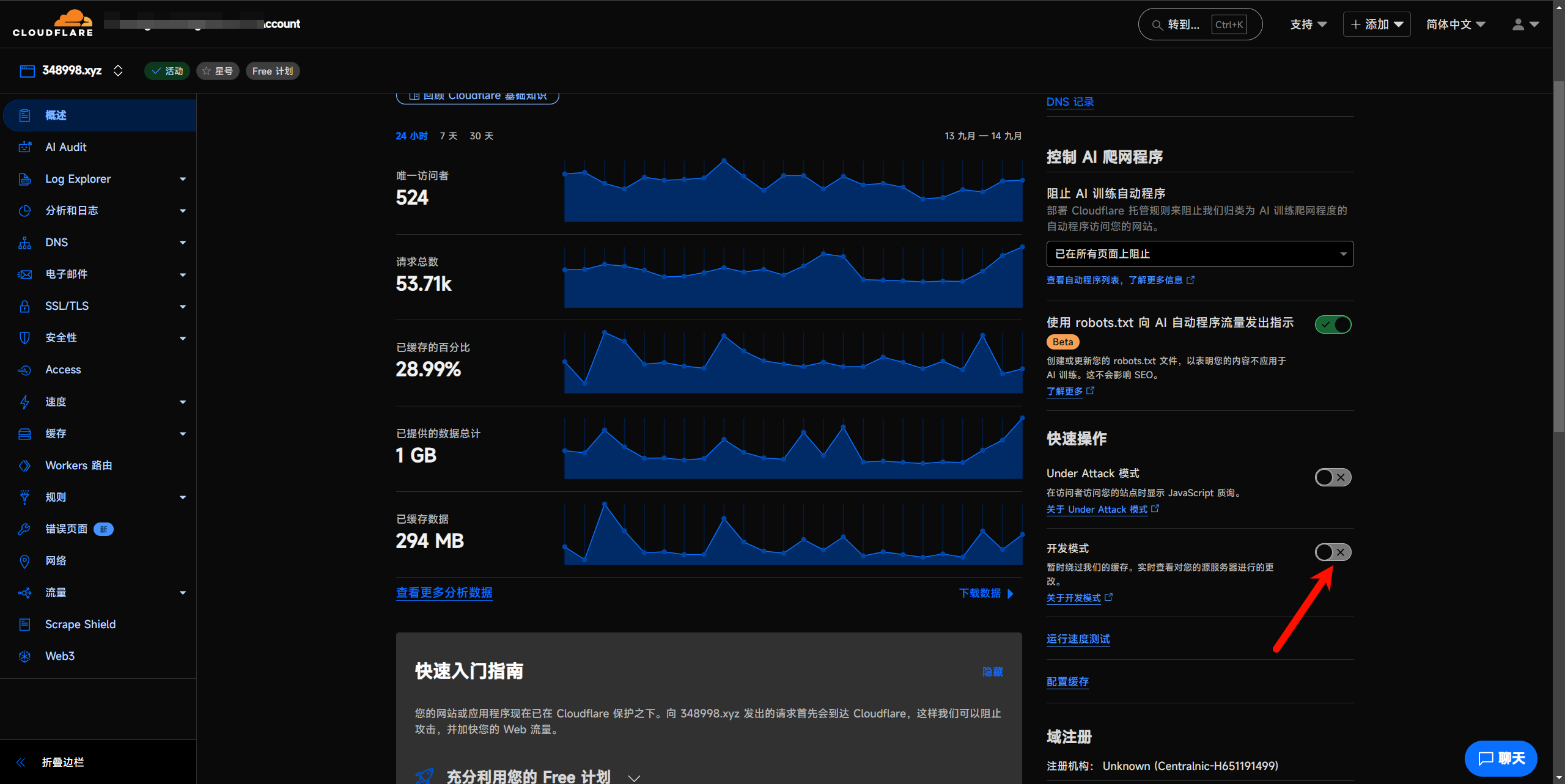Click the 星号 star icon
The image size is (1565, 784).
207,71
